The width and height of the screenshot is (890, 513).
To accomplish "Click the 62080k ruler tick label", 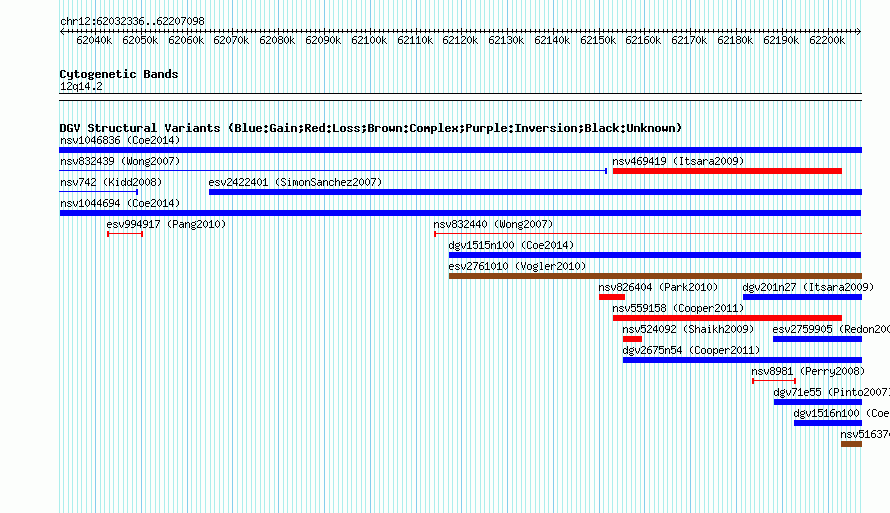I will pos(277,40).
